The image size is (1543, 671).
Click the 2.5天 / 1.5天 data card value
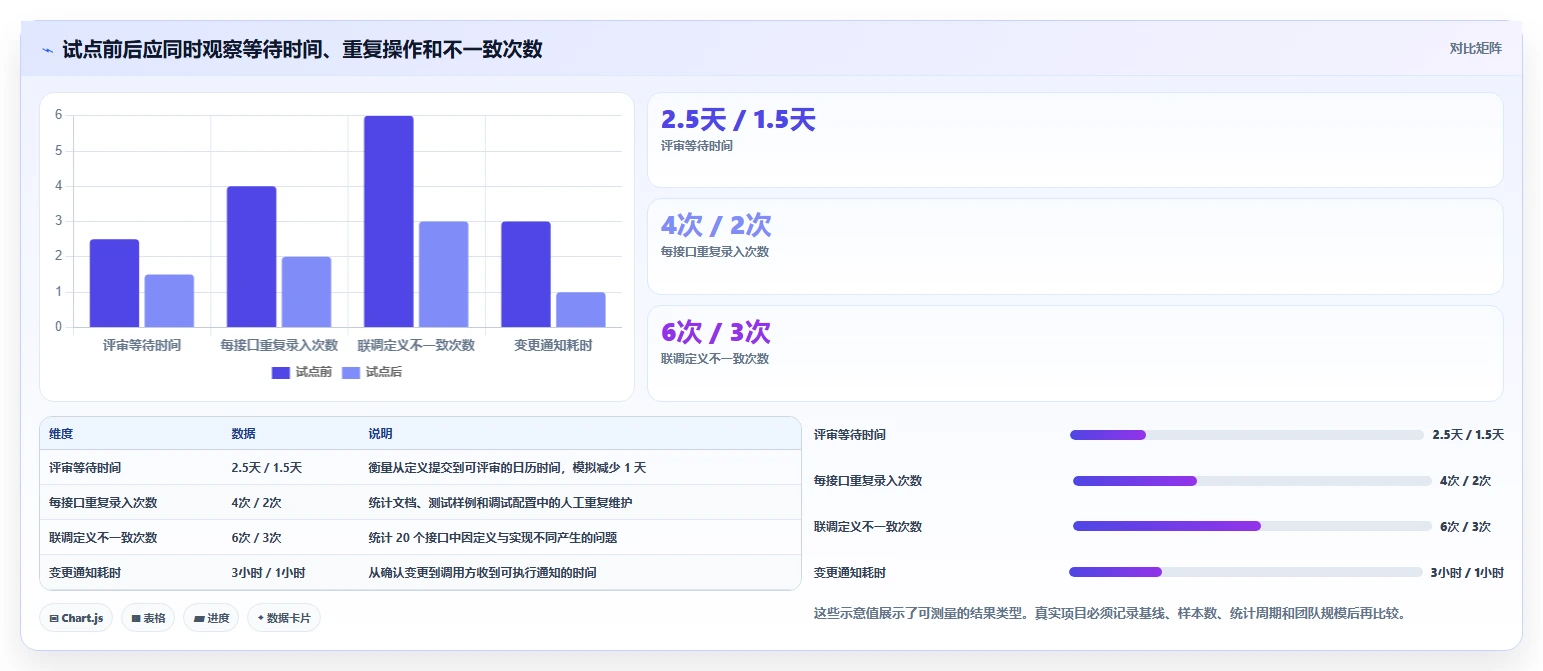tap(738, 120)
